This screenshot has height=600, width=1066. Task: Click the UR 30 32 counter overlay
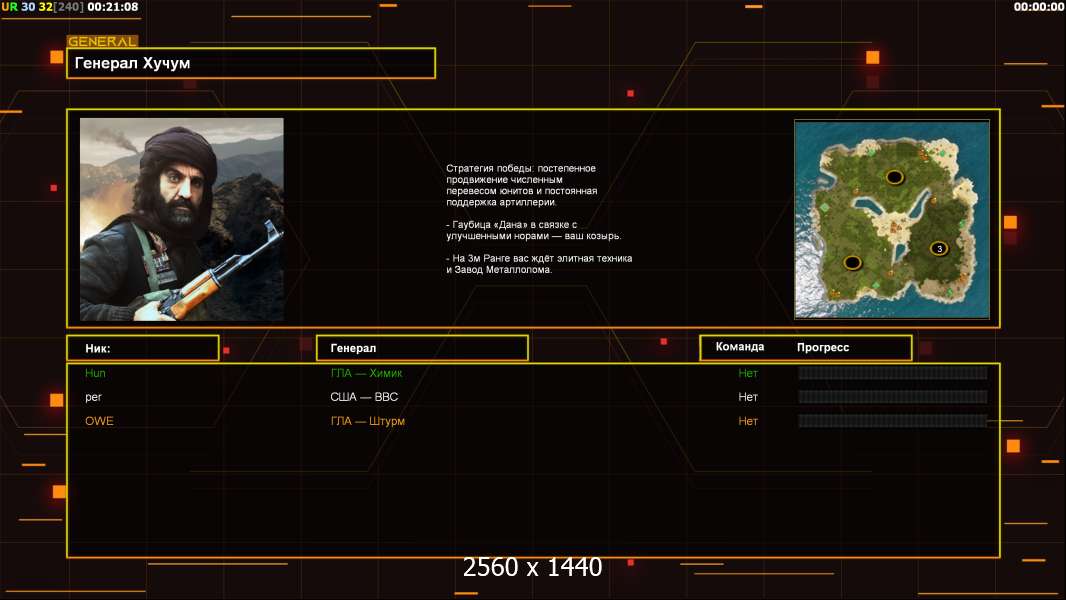42,7
